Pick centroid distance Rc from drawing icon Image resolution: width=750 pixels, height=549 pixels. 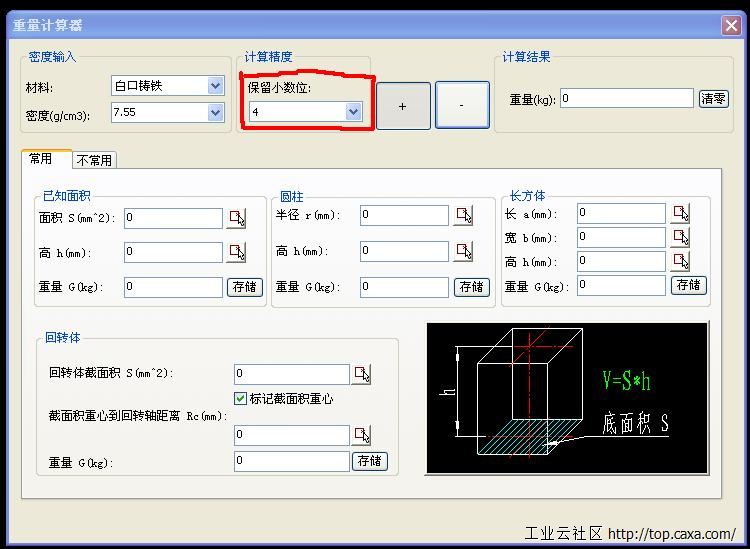(361, 435)
